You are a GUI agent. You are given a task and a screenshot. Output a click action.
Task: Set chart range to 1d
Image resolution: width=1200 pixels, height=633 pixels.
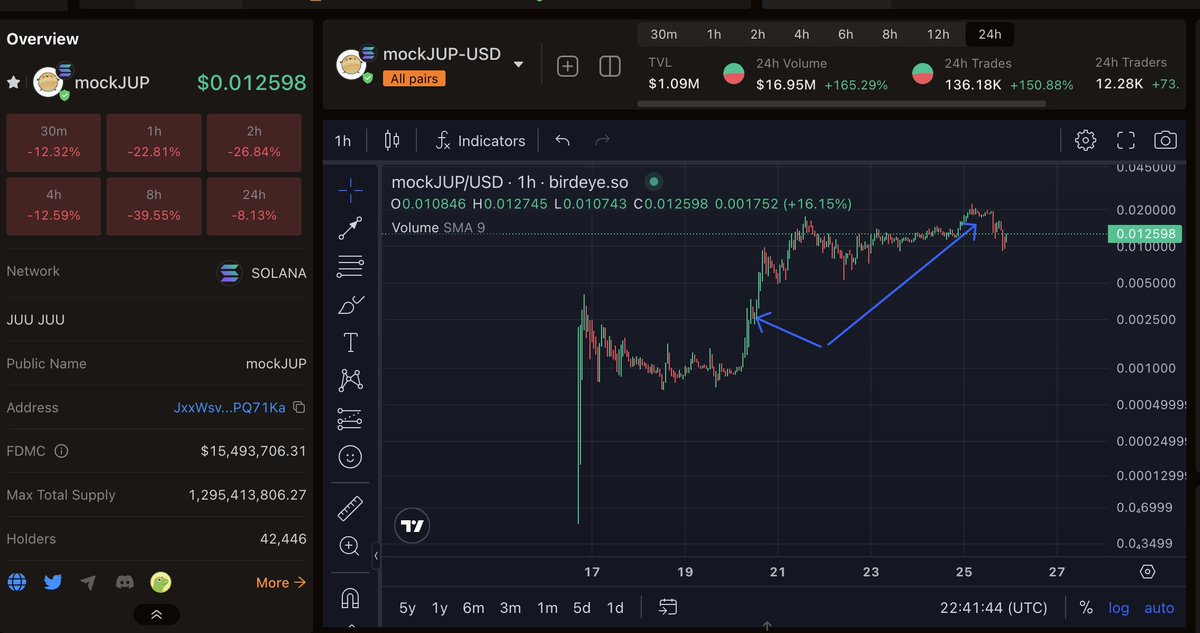[x=615, y=608]
